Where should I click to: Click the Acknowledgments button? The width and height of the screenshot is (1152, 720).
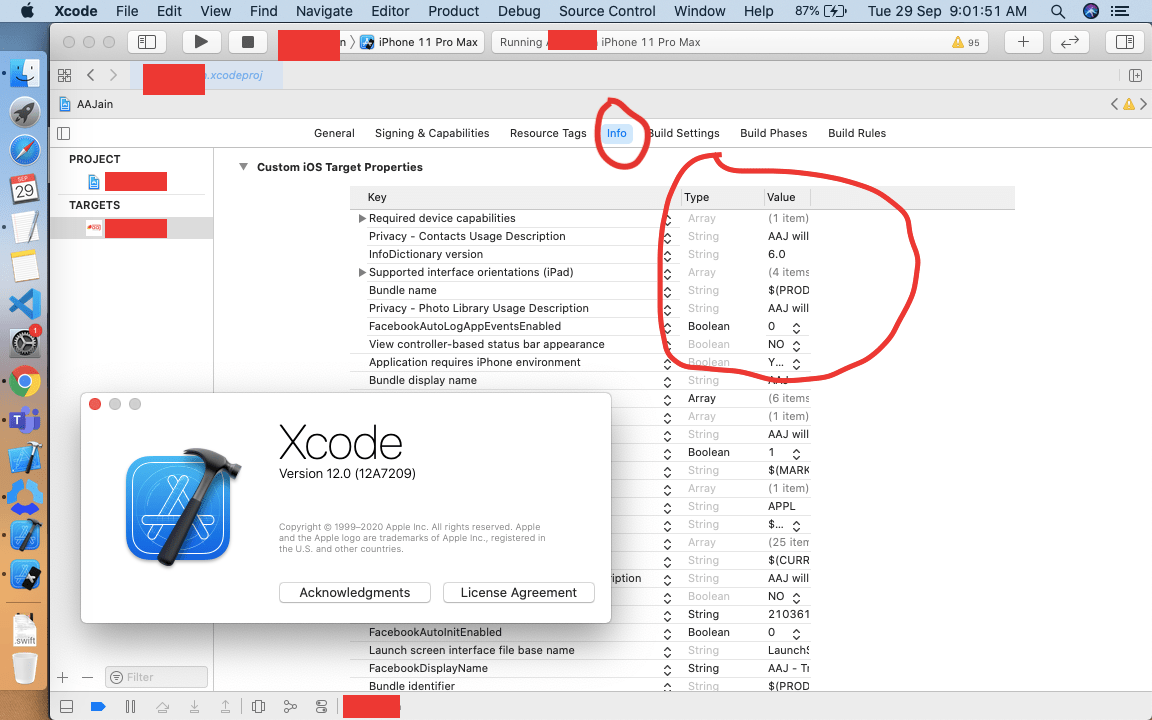[x=354, y=592]
